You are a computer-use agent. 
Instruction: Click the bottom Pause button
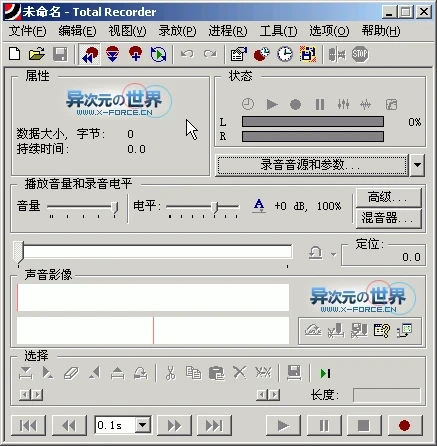pos(324,425)
